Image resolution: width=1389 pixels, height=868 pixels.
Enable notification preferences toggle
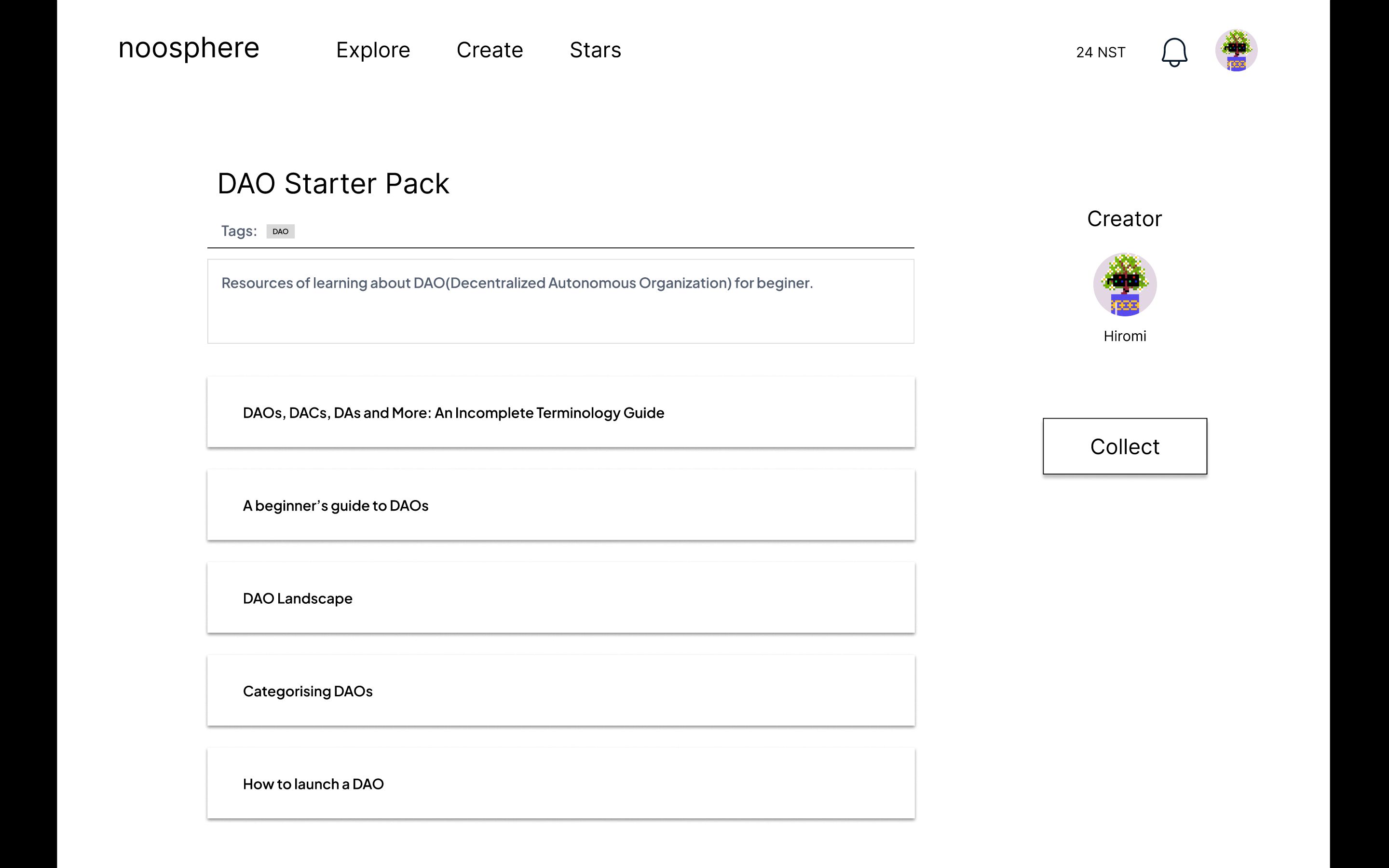tap(1174, 51)
